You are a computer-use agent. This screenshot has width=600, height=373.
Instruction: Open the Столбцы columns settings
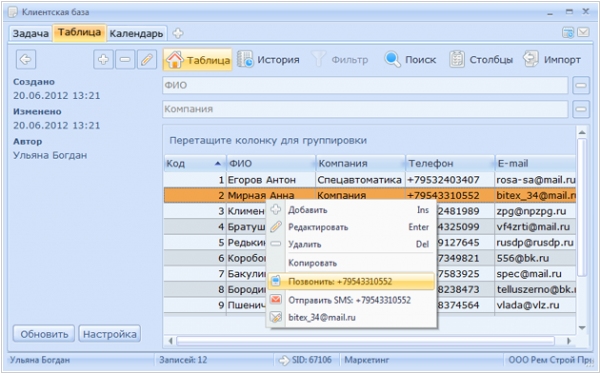[x=481, y=59]
